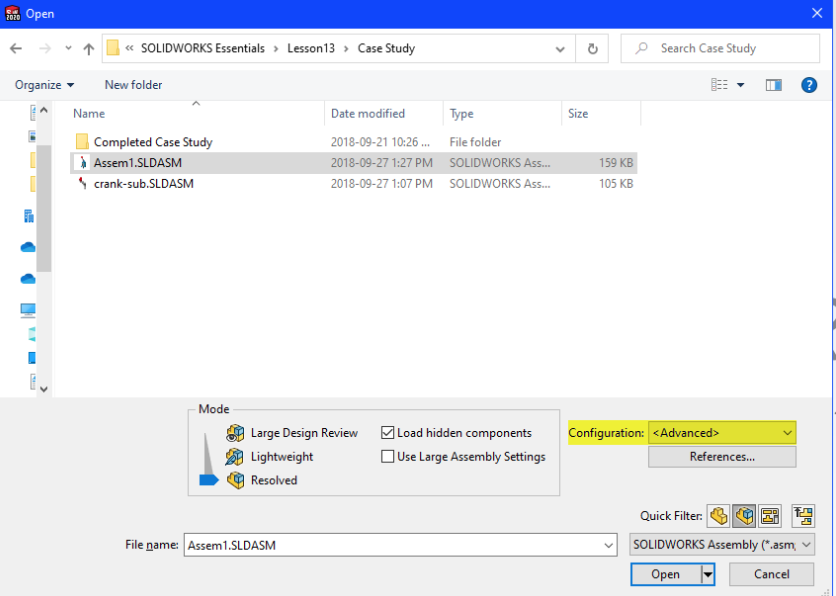The height and width of the screenshot is (596, 836).
Task: Open the recent locations dropdown arrow
Action: coord(68,48)
